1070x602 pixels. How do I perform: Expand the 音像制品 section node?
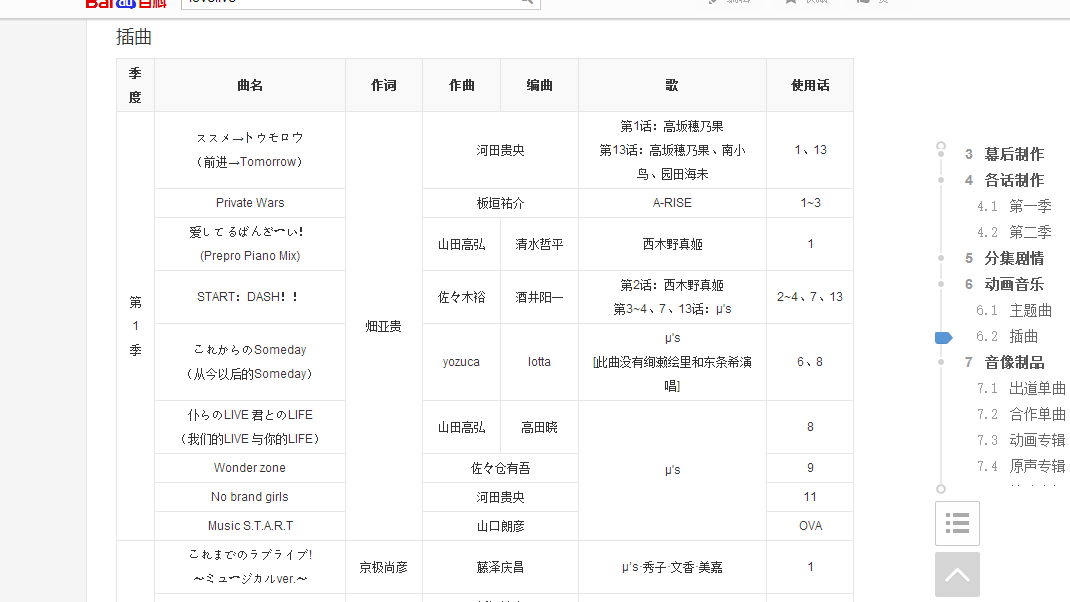click(x=940, y=362)
